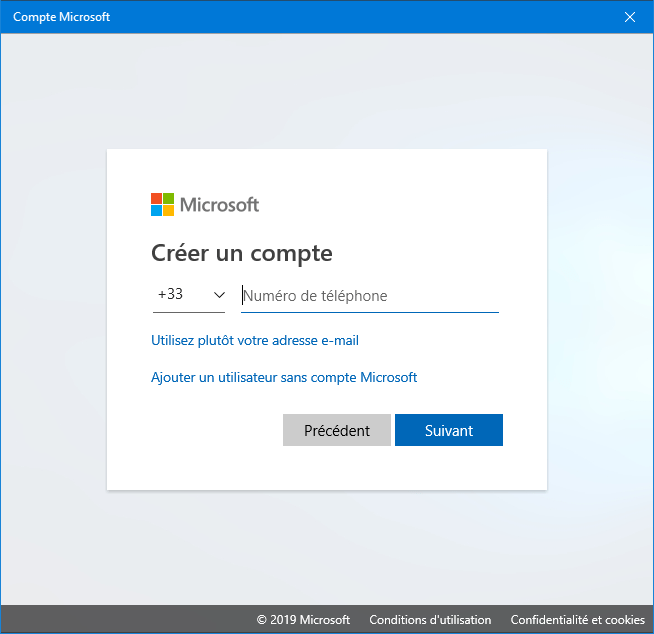Click the Créer un compte heading
Viewport: 654px width, 634px height.
pyautogui.click(x=242, y=253)
